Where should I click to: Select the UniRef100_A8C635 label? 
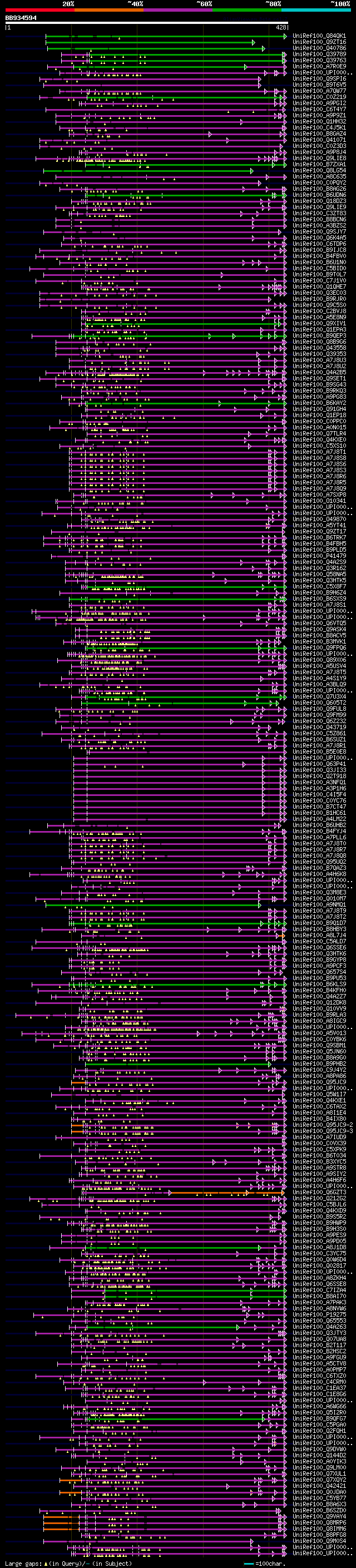[319, 176]
